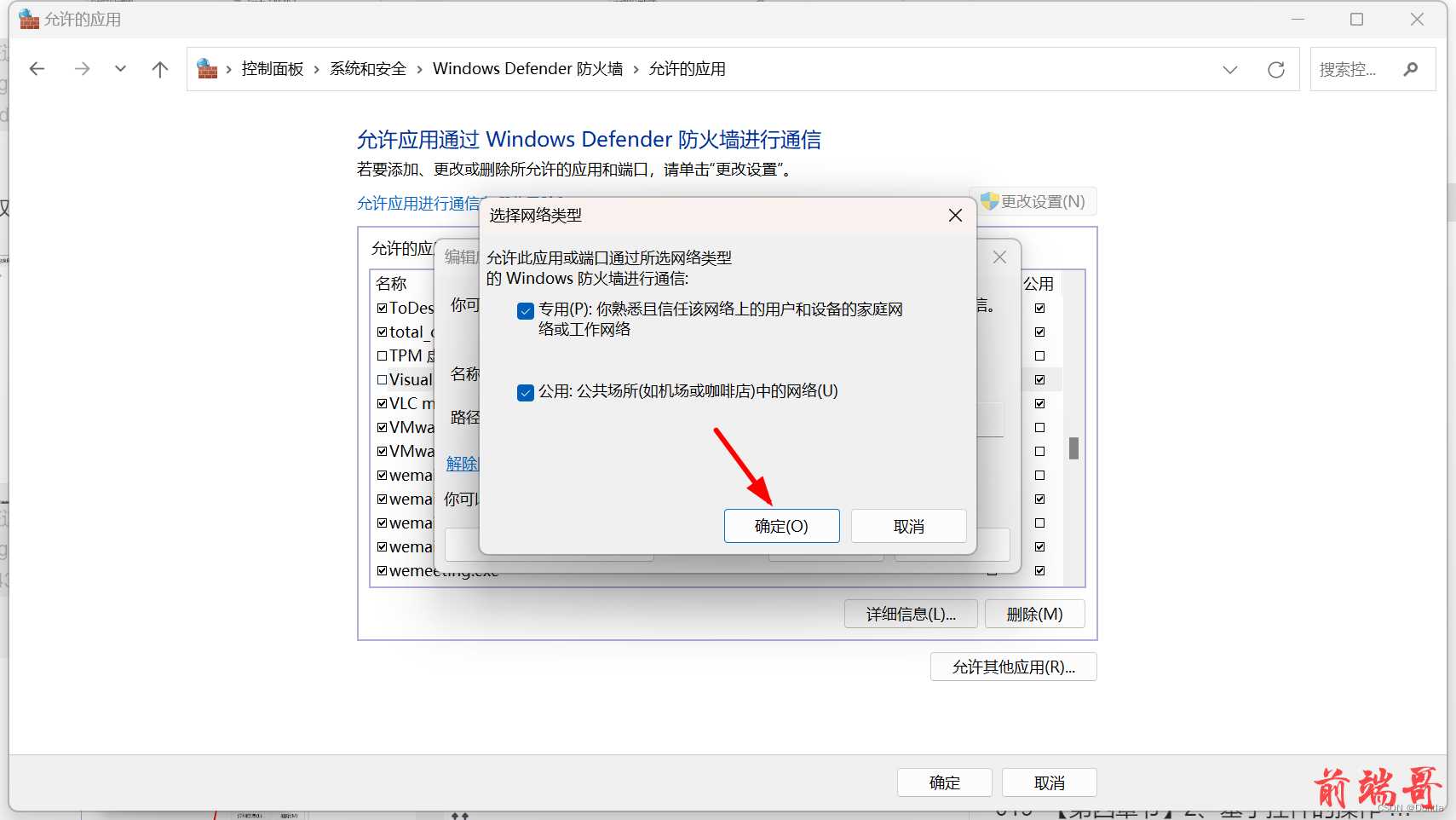Image resolution: width=1456 pixels, height=820 pixels.
Task: Toggle the wemeeting row allow checkbox
Action: click(x=382, y=570)
